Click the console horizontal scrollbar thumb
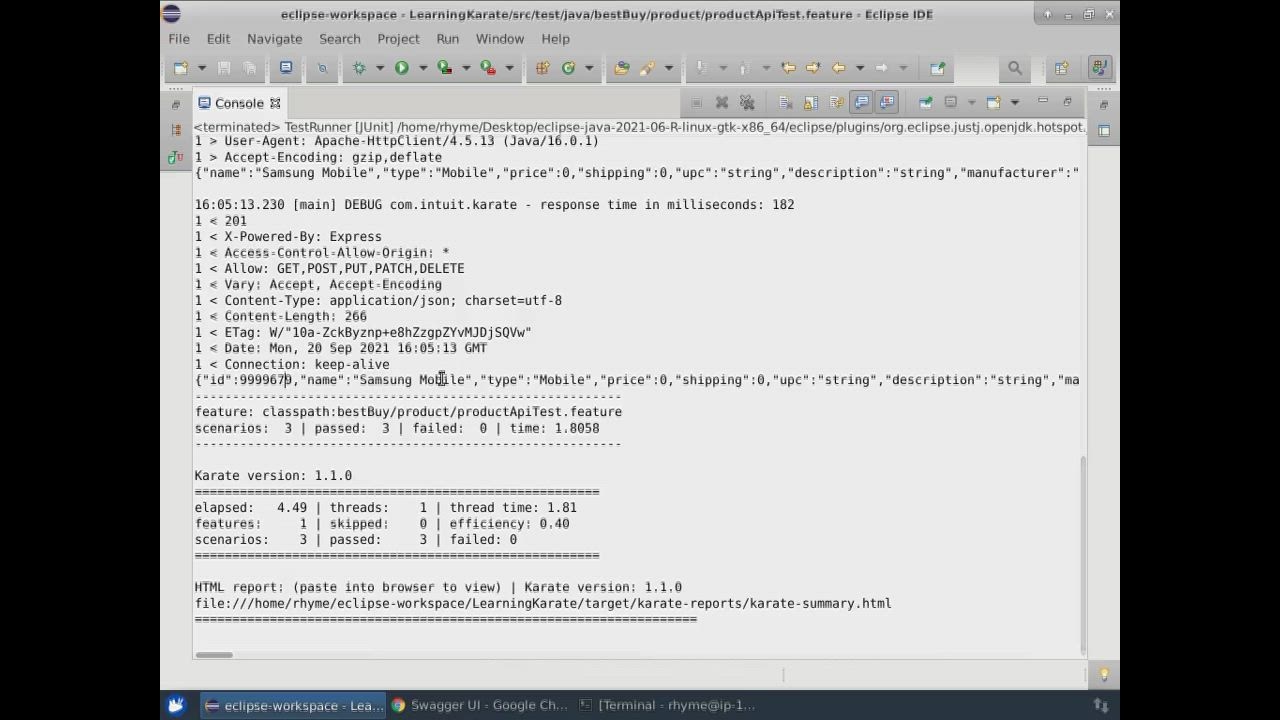The width and height of the screenshot is (1280, 720). [x=214, y=655]
